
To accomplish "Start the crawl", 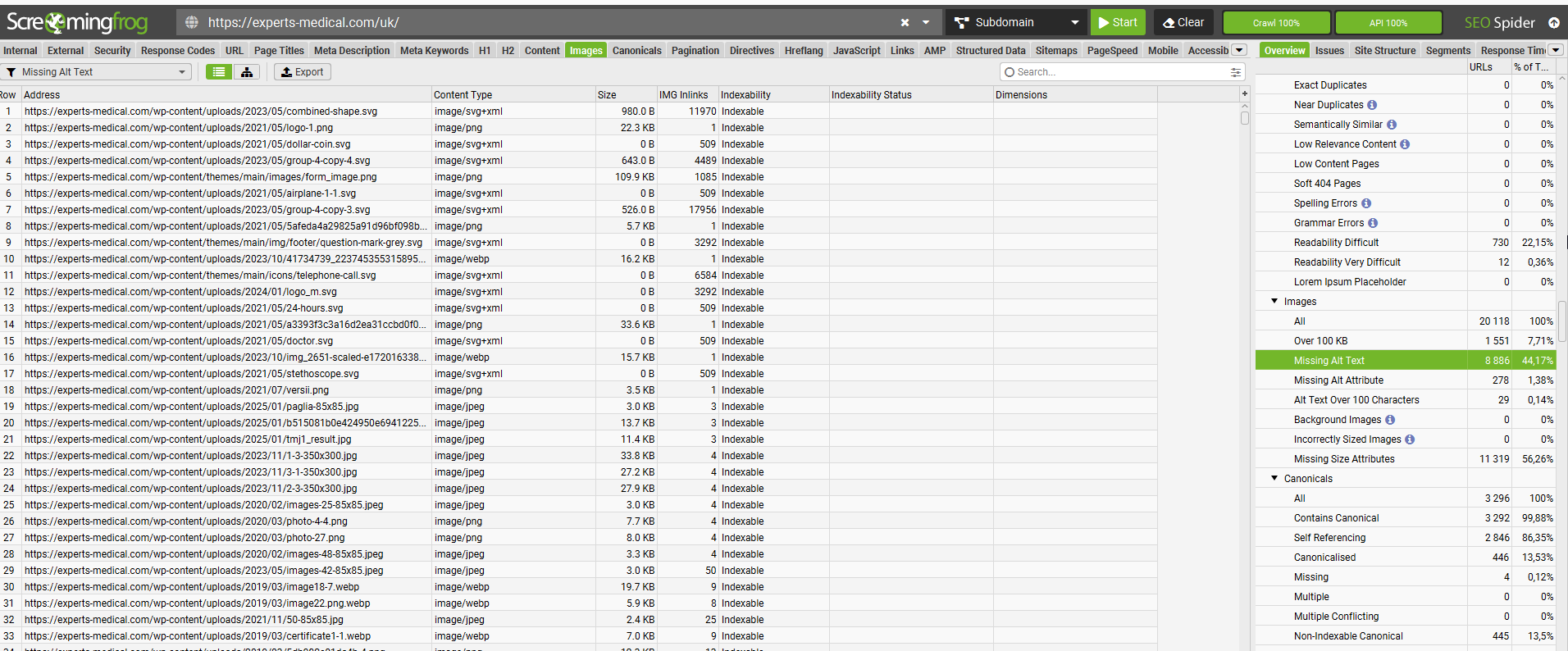I will [x=1117, y=22].
